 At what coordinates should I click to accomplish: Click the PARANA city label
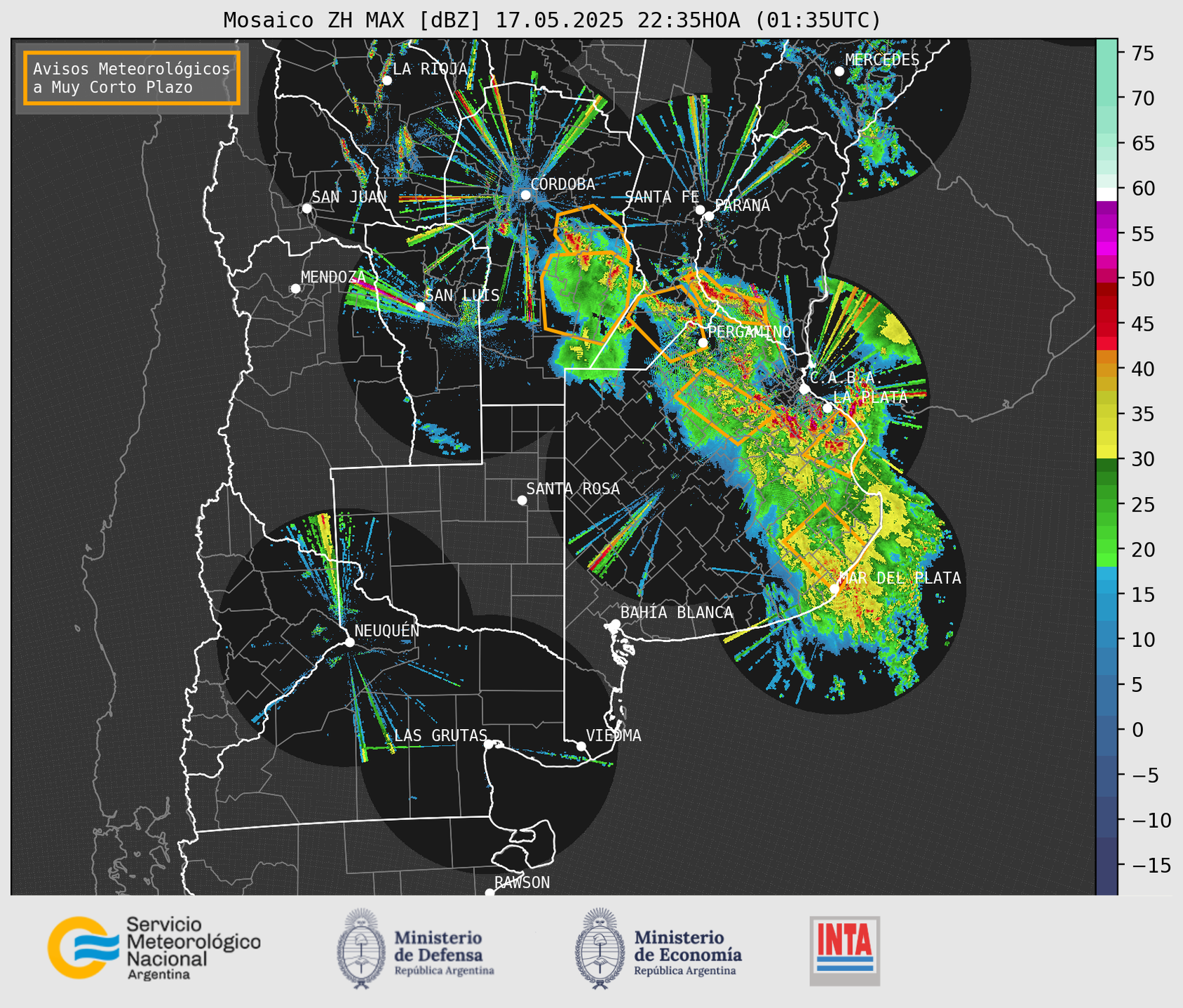click(742, 205)
